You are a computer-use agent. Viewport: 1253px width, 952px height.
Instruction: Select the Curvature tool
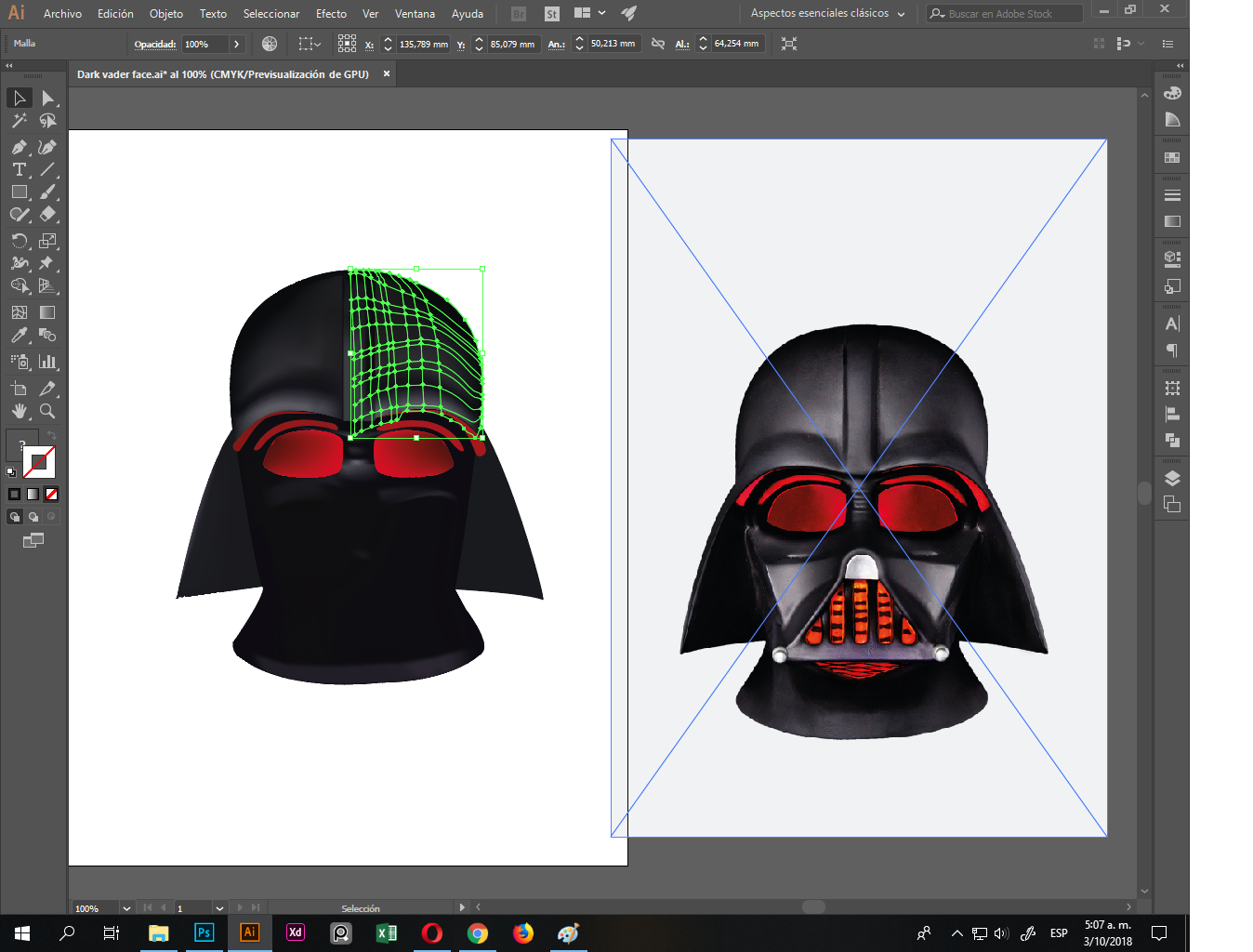point(47,147)
